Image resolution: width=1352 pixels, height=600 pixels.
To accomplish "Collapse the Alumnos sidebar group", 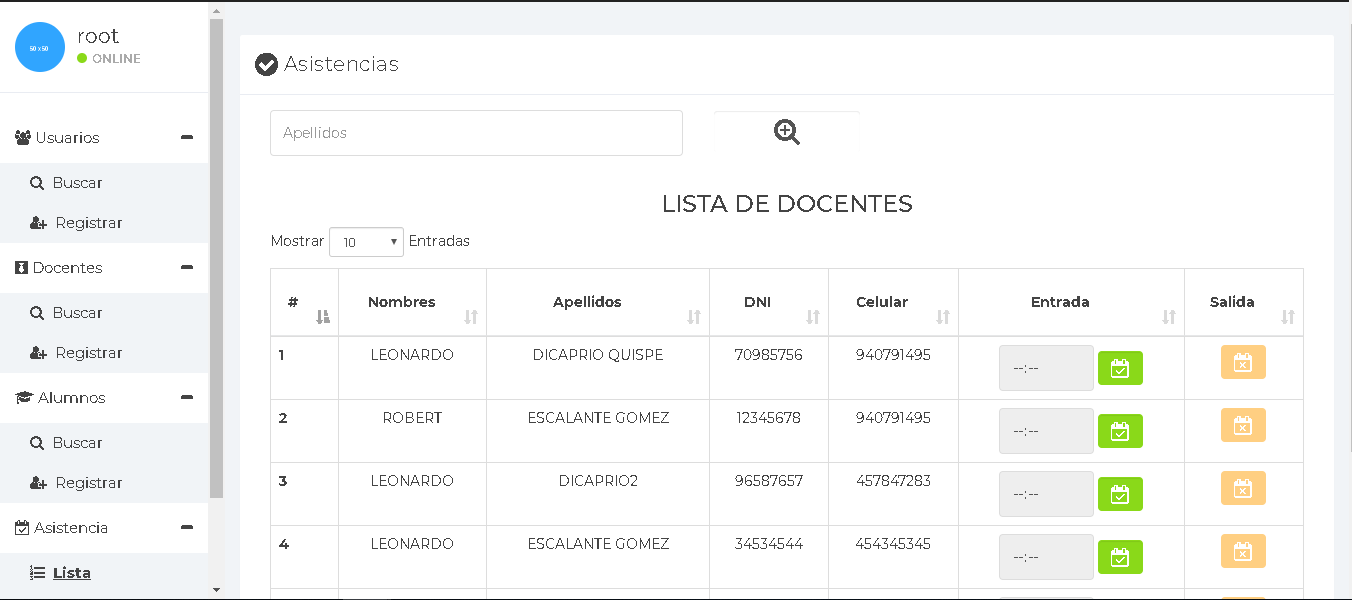I will coord(186,398).
